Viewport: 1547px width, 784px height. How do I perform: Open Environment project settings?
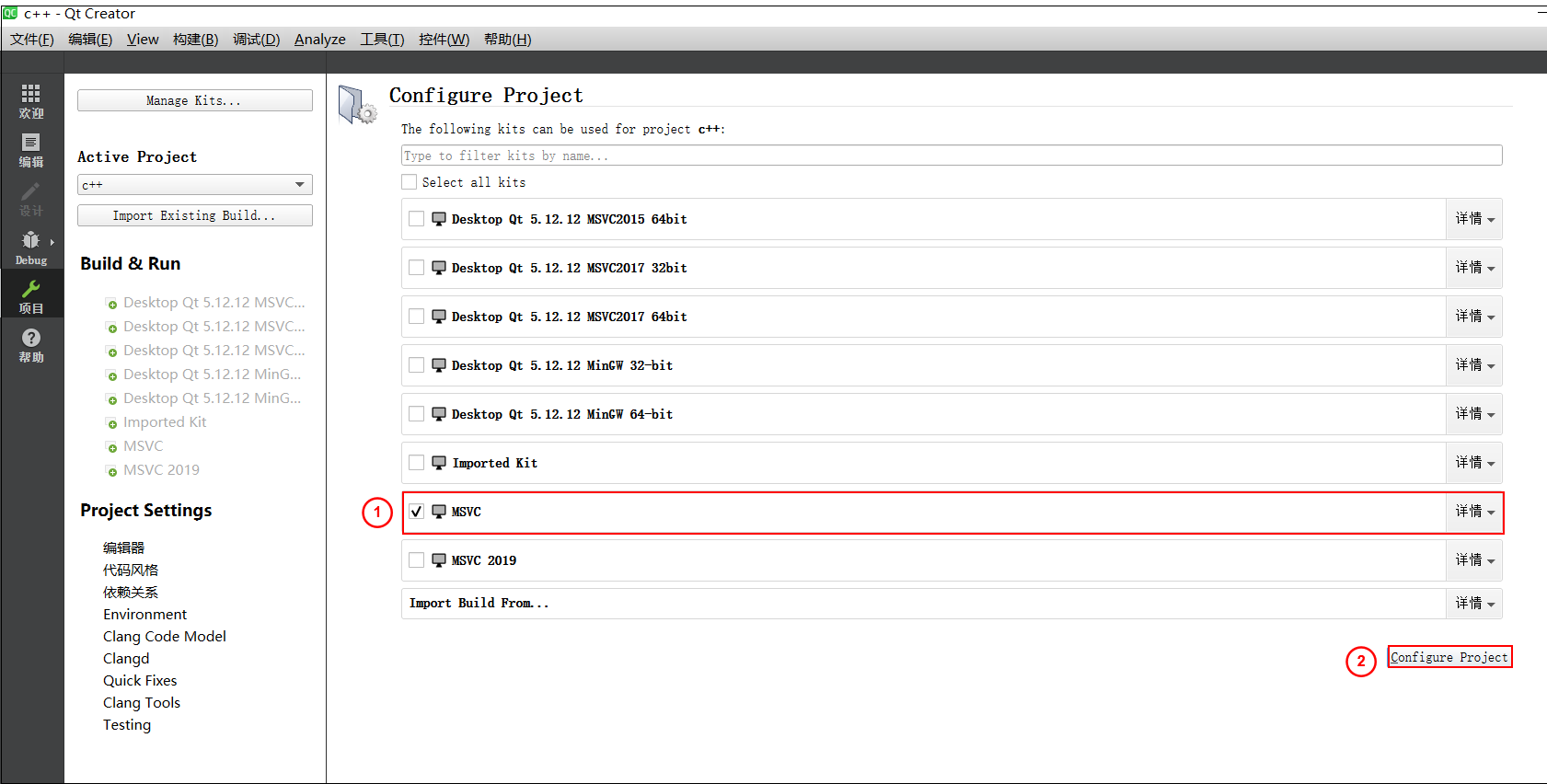pos(145,614)
